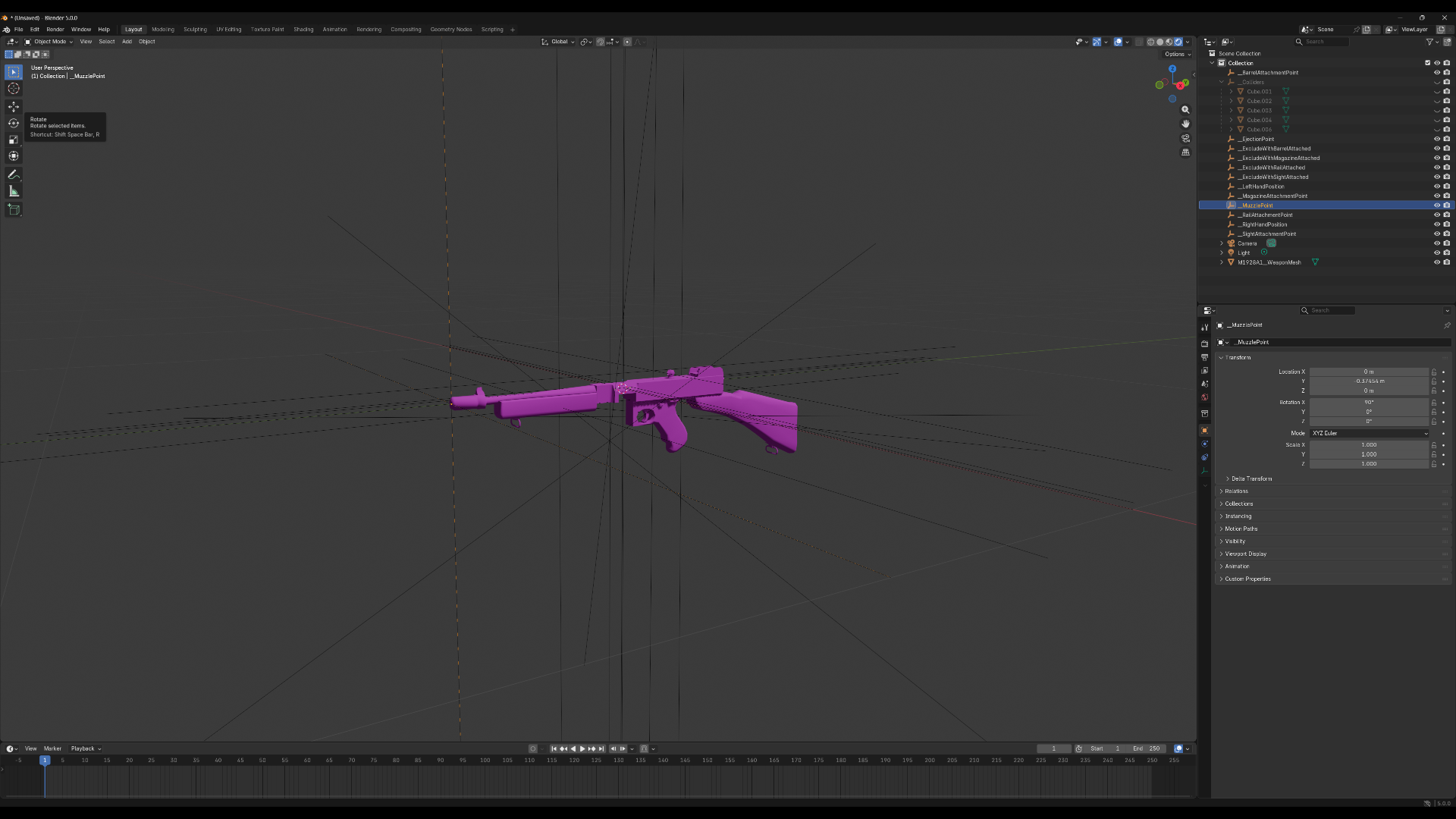Open the XYZ Euler rotation mode dropdown
The width and height of the screenshot is (1456, 819).
tap(1370, 433)
